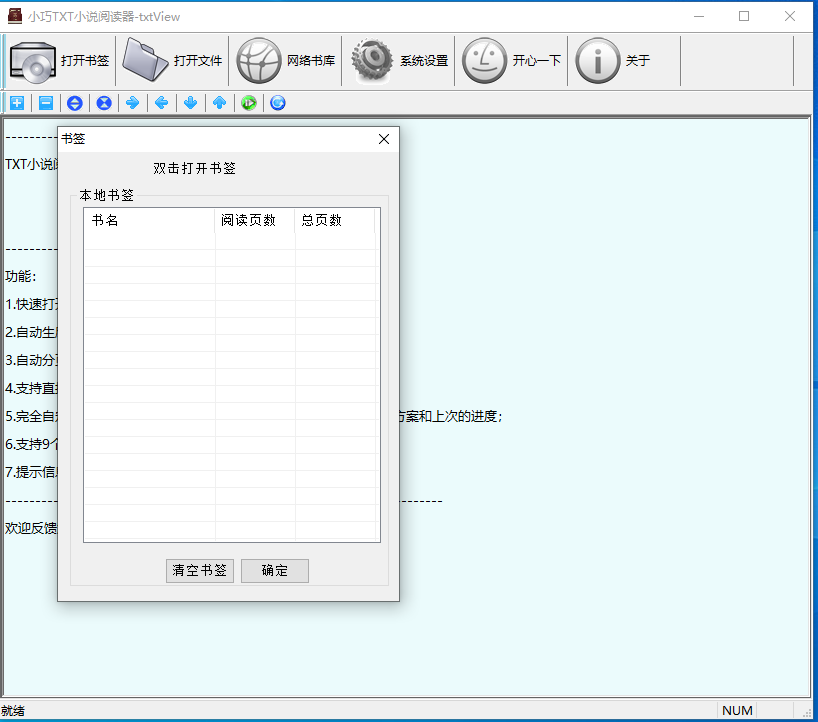Close the 书签 dialog
The height and width of the screenshot is (722, 818).
[384, 140]
